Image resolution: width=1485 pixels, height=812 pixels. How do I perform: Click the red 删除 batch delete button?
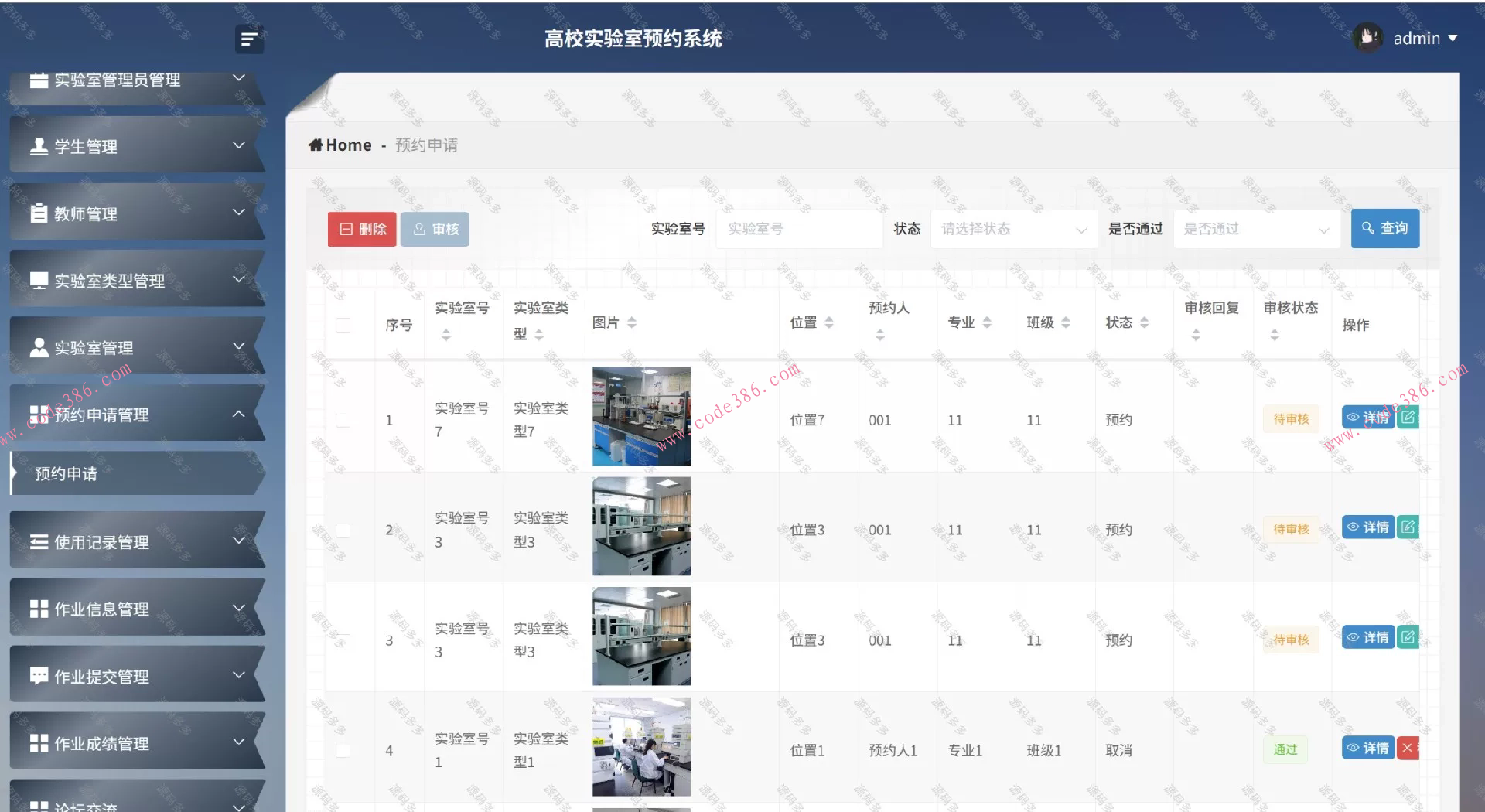coord(361,229)
